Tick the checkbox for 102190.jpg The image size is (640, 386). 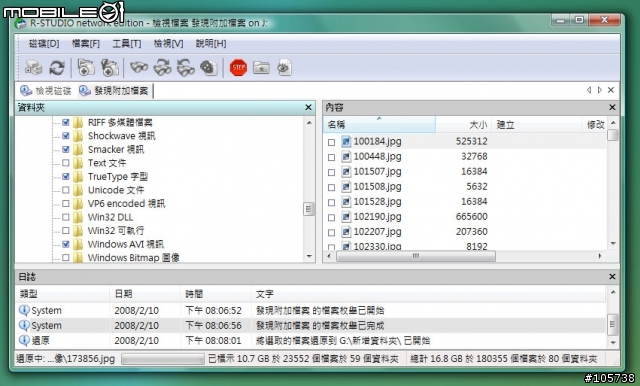[331, 217]
